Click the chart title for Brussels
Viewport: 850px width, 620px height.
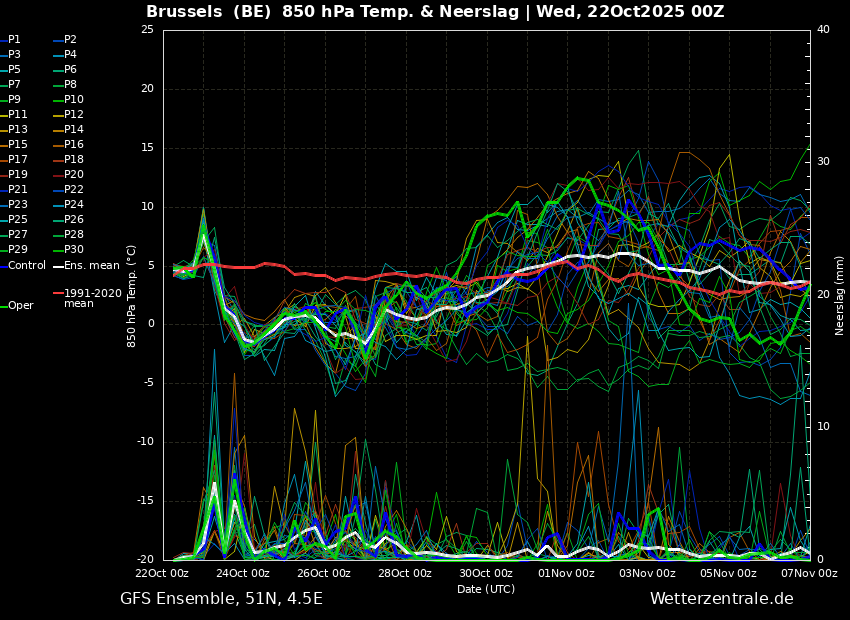pyautogui.click(x=435, y=12)
